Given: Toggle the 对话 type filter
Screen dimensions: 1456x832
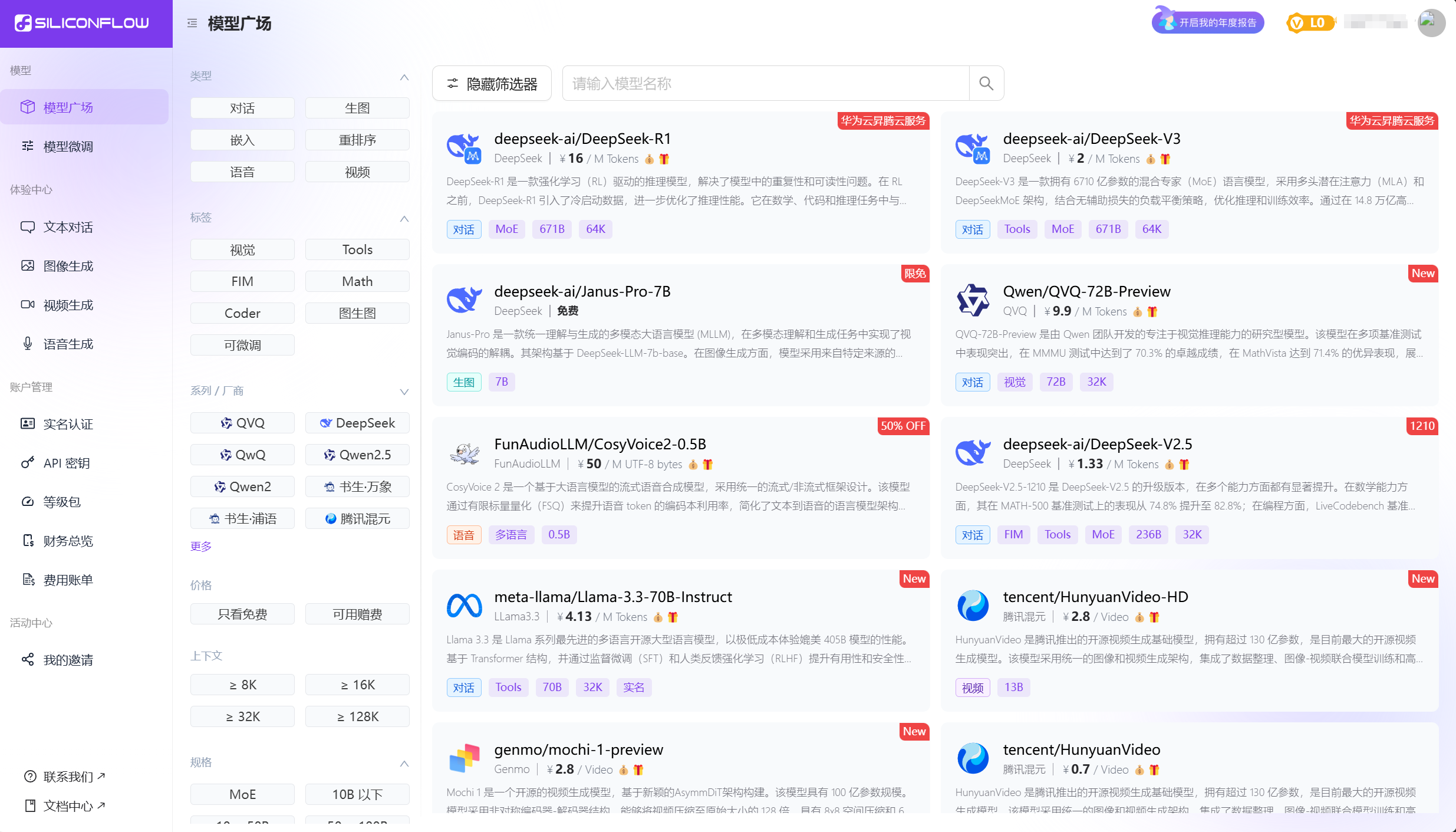Looking at the screenshot, I should (x=242, y=108).
